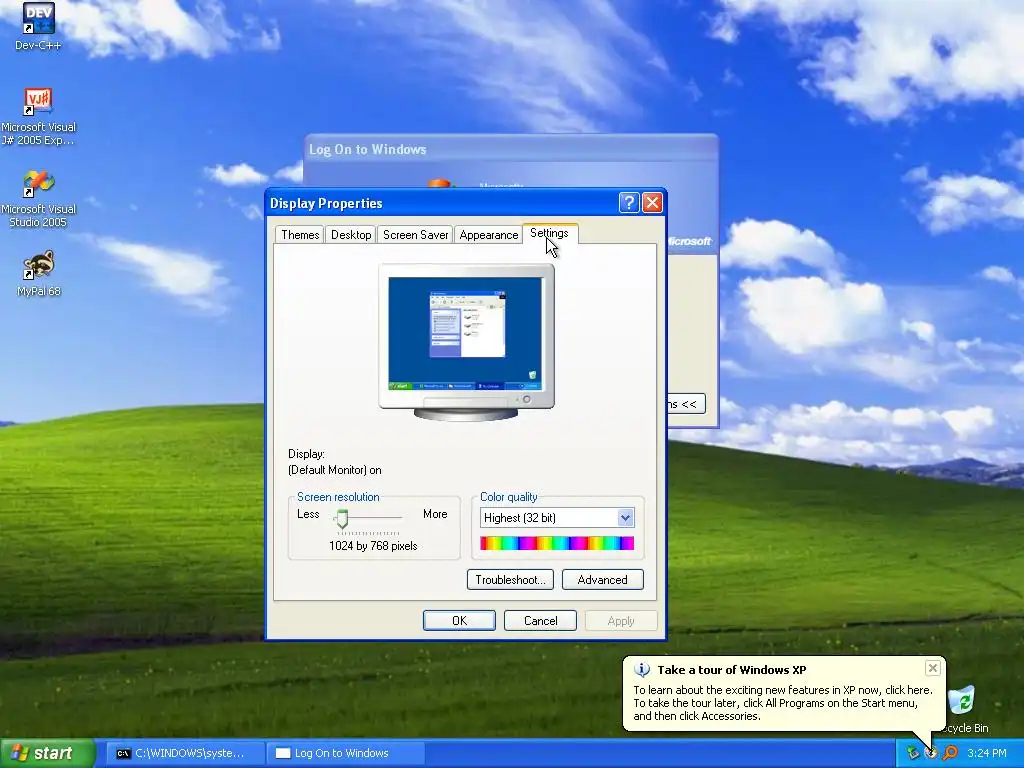
Task: Close the Display Properties dialog
Action: pos(652,202)
